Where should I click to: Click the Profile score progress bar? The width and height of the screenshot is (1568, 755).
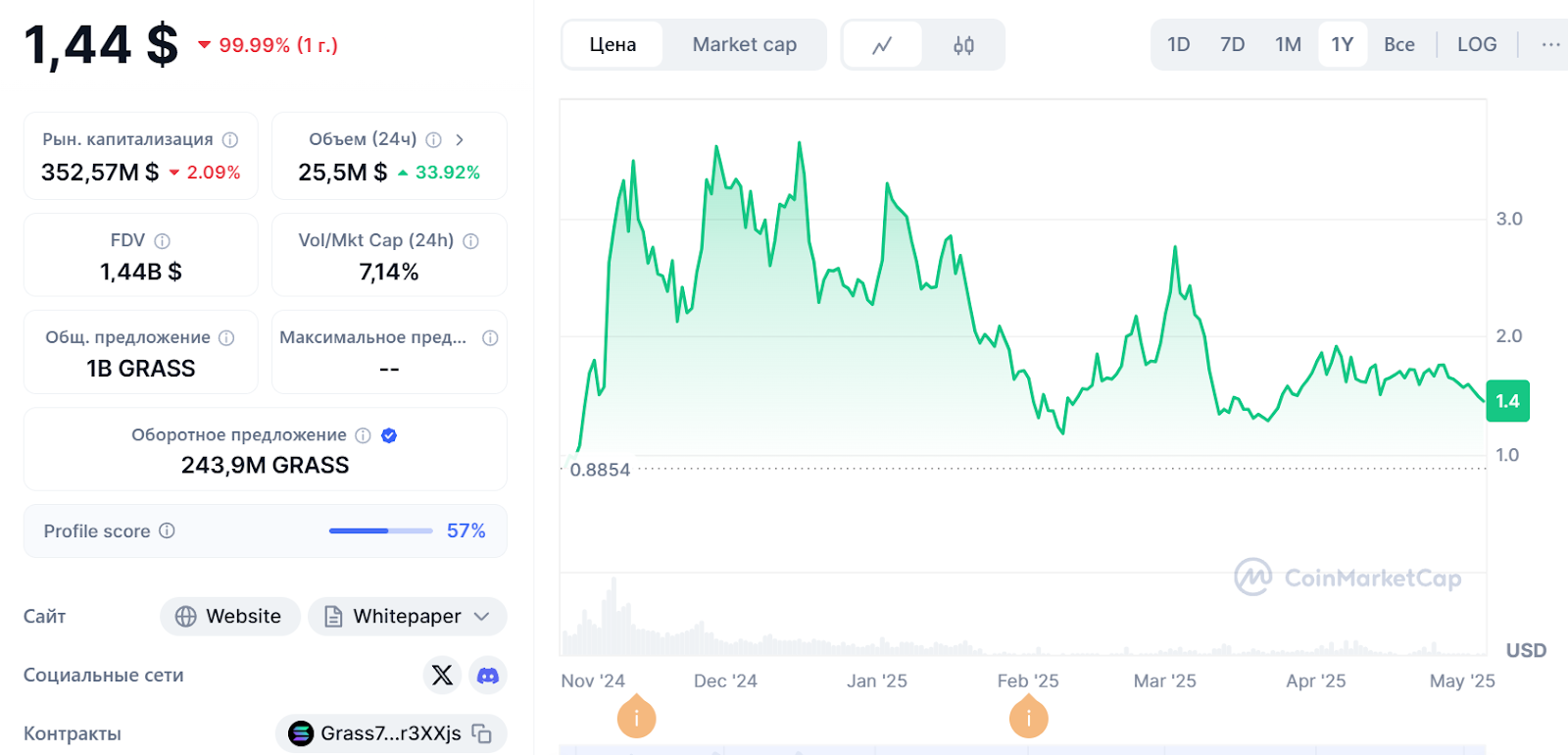click(380, 530)
